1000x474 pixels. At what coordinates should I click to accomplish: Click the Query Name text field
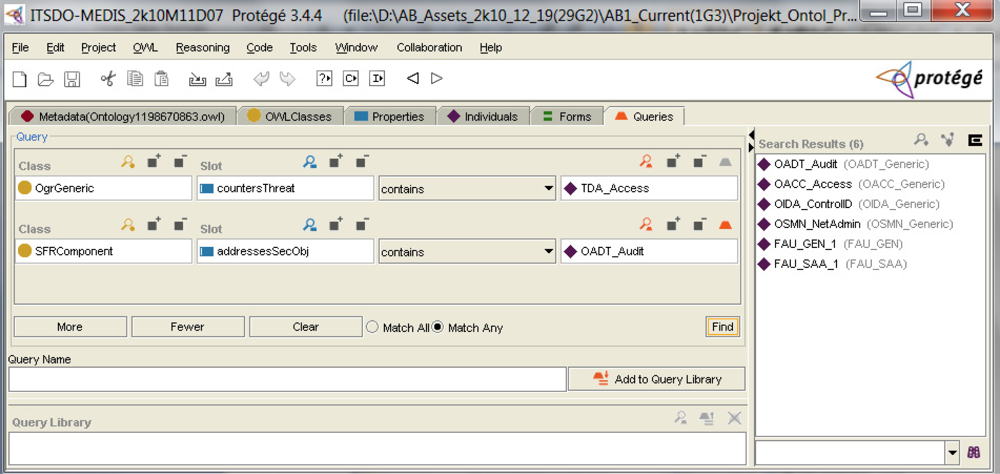click(x=287, y=379)
